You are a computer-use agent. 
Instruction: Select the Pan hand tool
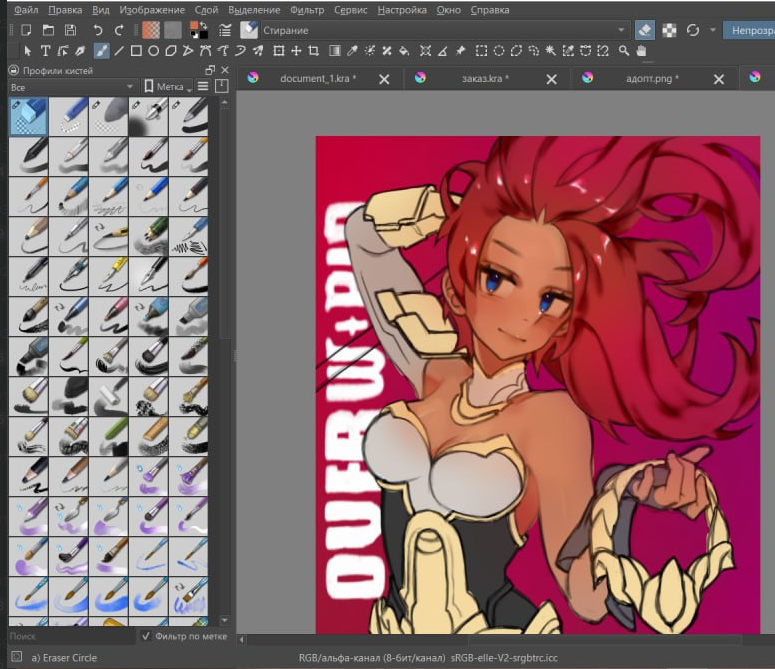(x=642, y=51)
